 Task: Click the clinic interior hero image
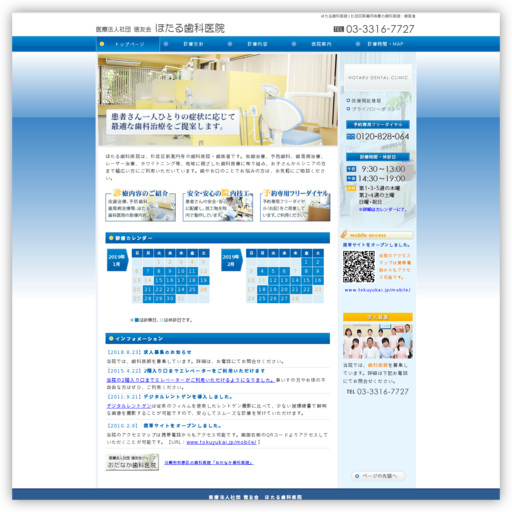pyautogui.click(x=218, y=100)
